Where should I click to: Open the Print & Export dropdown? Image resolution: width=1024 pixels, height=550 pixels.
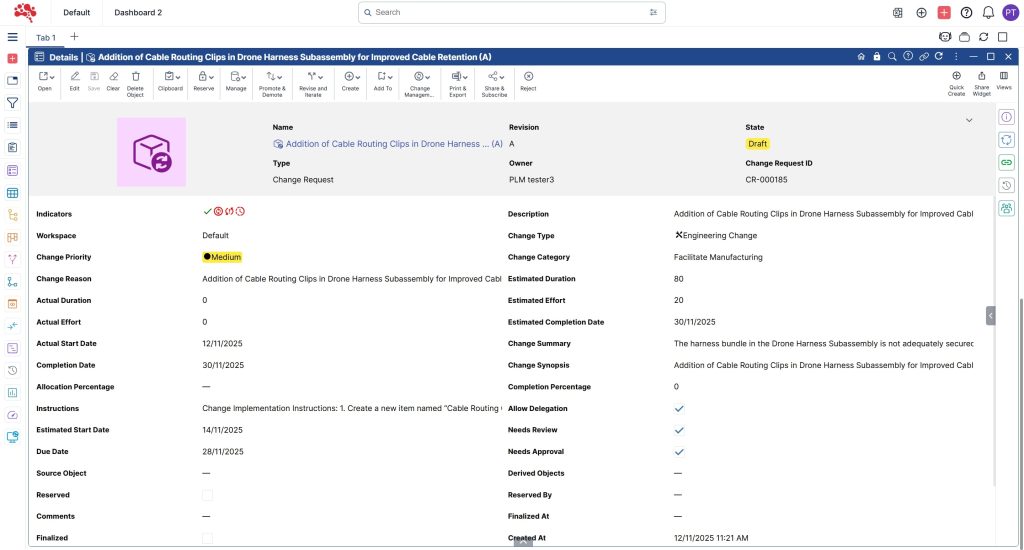[458, 77]
